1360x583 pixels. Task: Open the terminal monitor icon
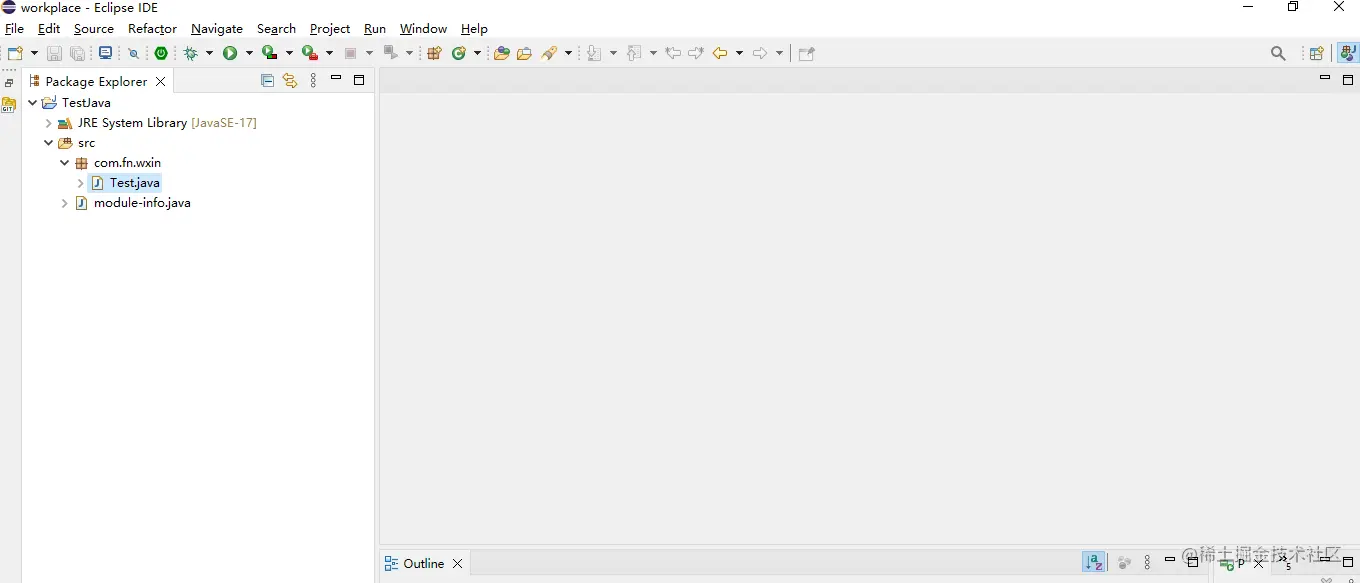click(105, 53)
